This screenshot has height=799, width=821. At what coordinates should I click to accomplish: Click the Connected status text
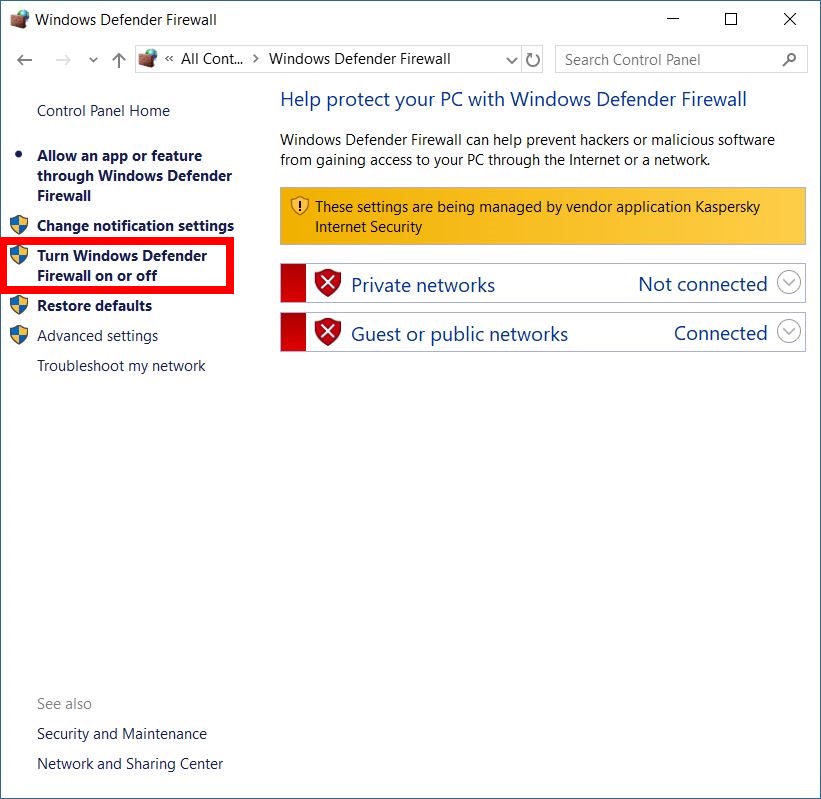tap(720, 333)
